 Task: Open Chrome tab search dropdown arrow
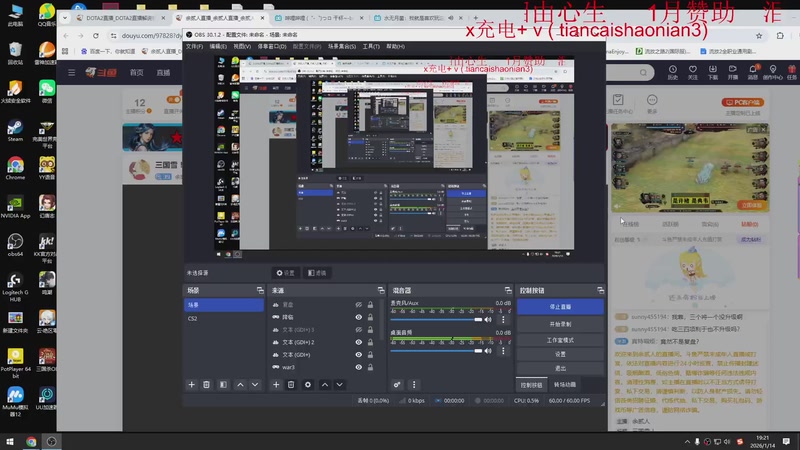[x=65, y=17]
